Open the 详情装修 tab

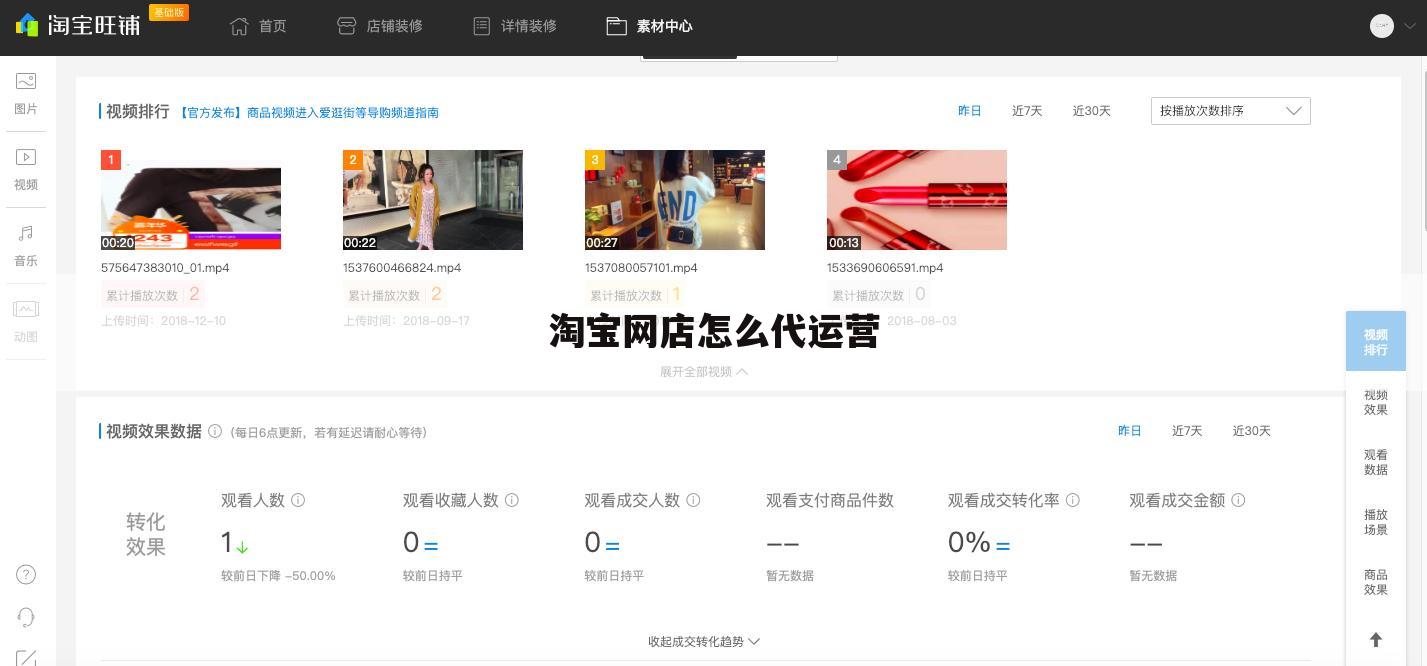coord(514,26)
